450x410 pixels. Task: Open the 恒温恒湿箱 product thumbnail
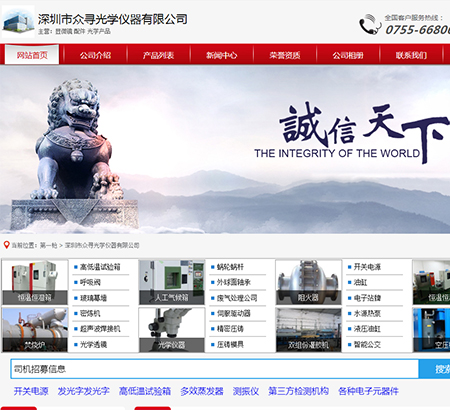[35, 282]
